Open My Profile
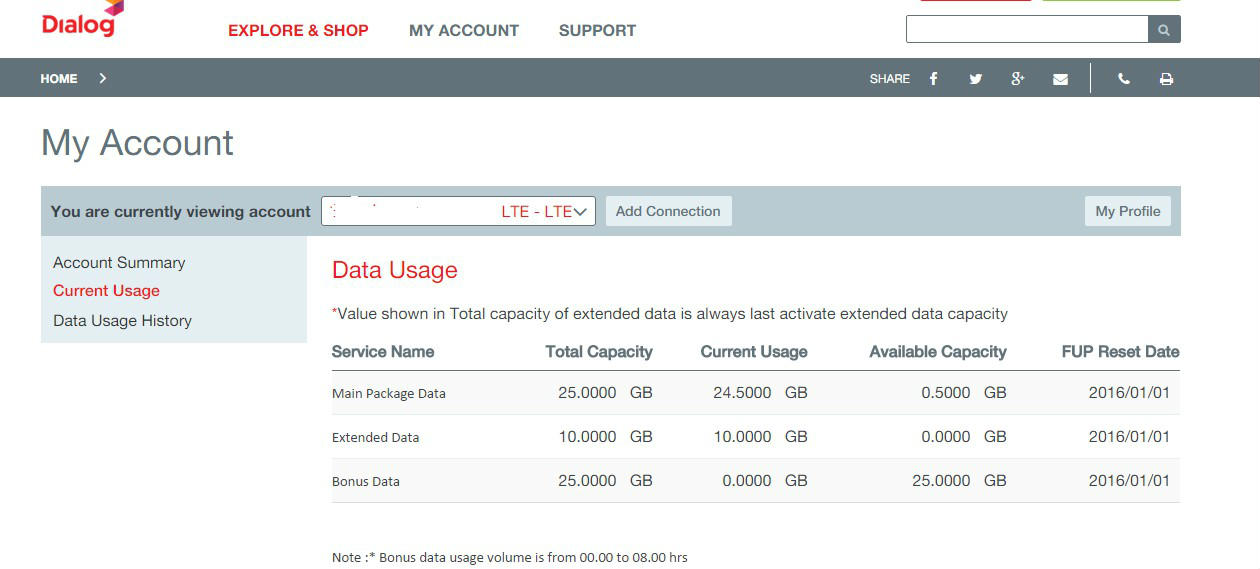1260x569 pixels. click(x=1127, y=211)
